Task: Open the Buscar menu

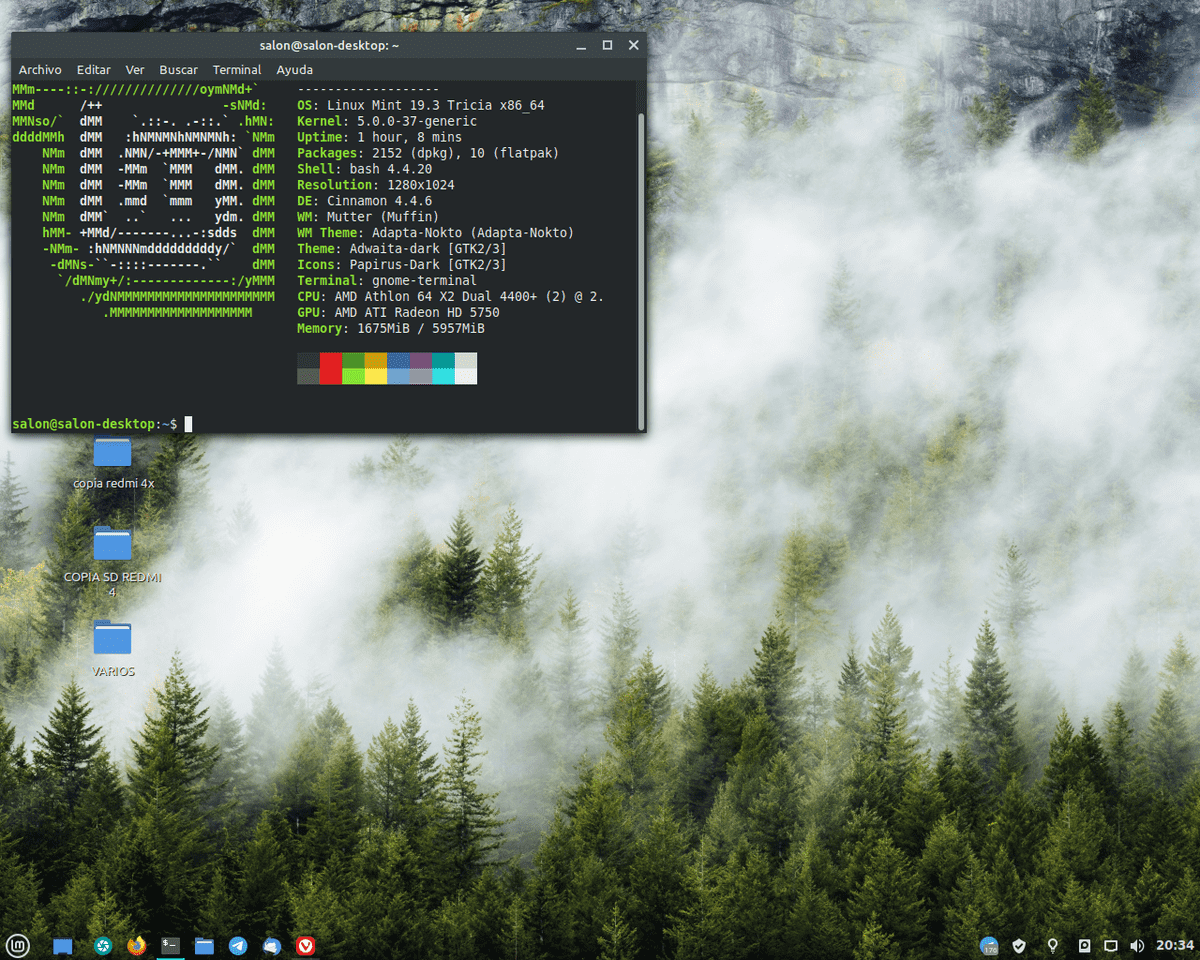Action: coord(179,70)
